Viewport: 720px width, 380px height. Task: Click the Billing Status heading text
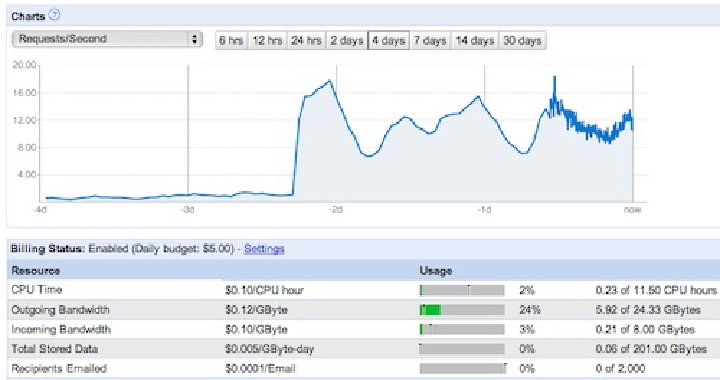point(48,249)
